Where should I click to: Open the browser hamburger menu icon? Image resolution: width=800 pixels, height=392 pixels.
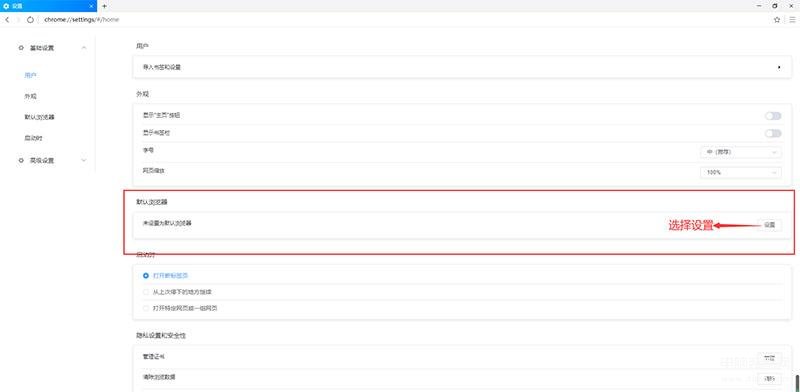pyautogui.click(x=792, y=19)
